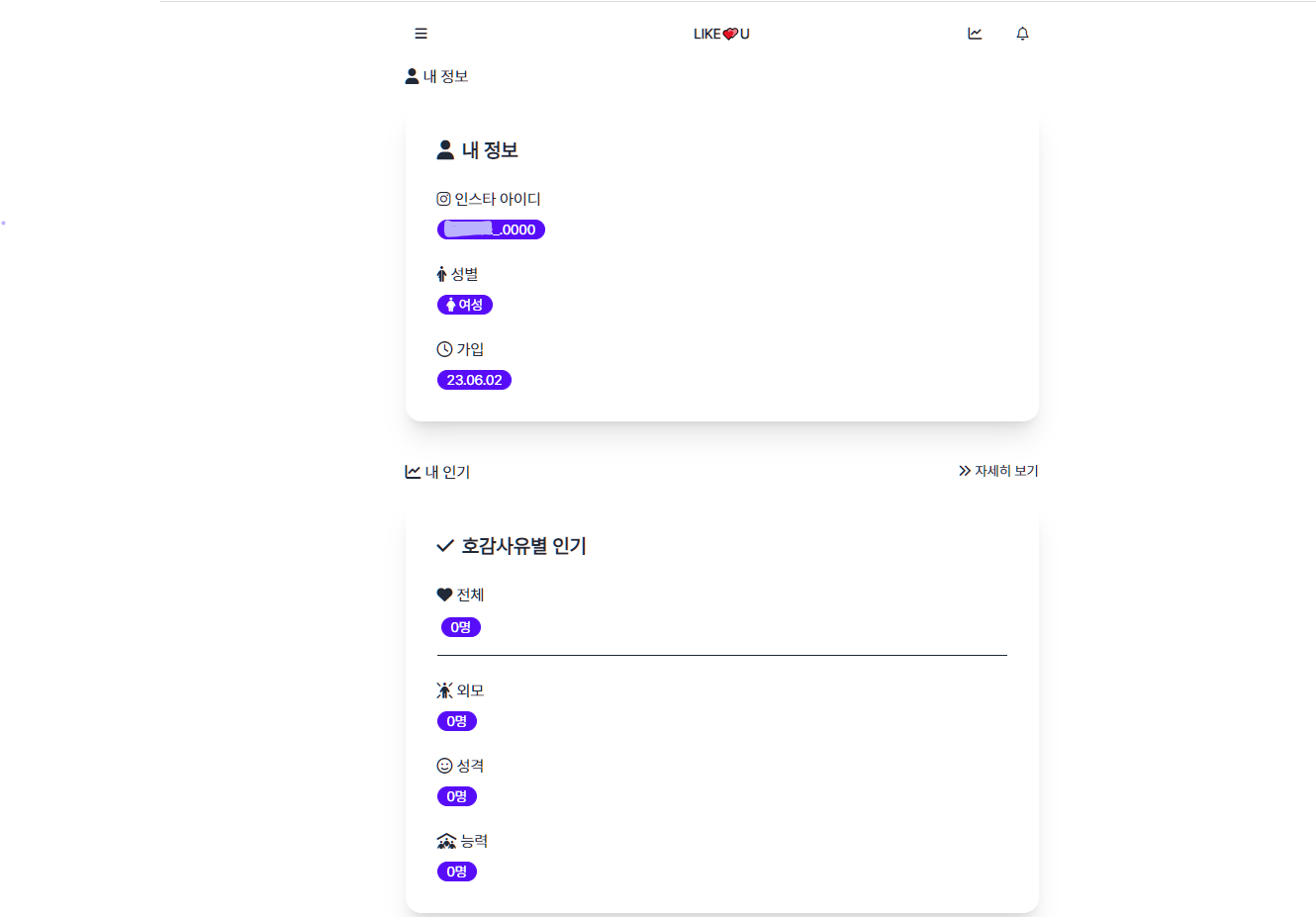Select the 내 인기 section header

click(437, 471)
